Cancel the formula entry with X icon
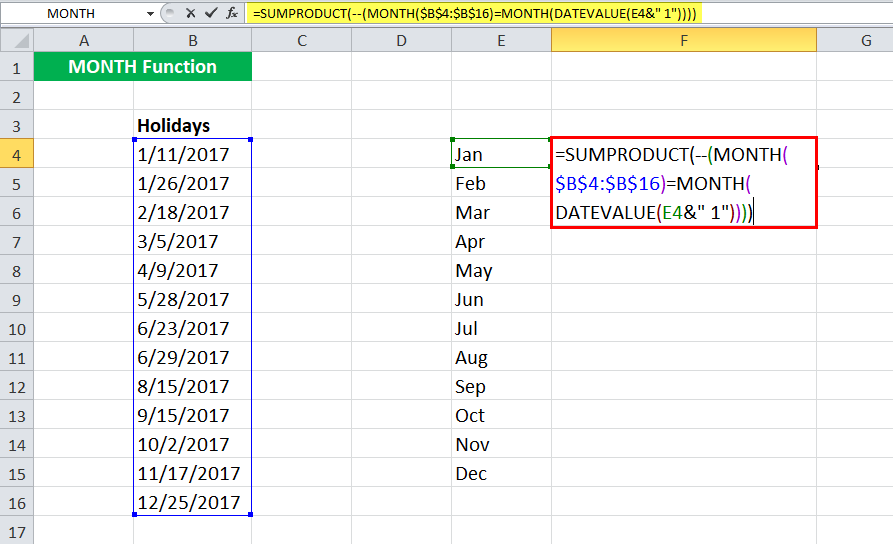Viewport: 893px width, 544px height. pyautogui.click(x=191, y=13)
